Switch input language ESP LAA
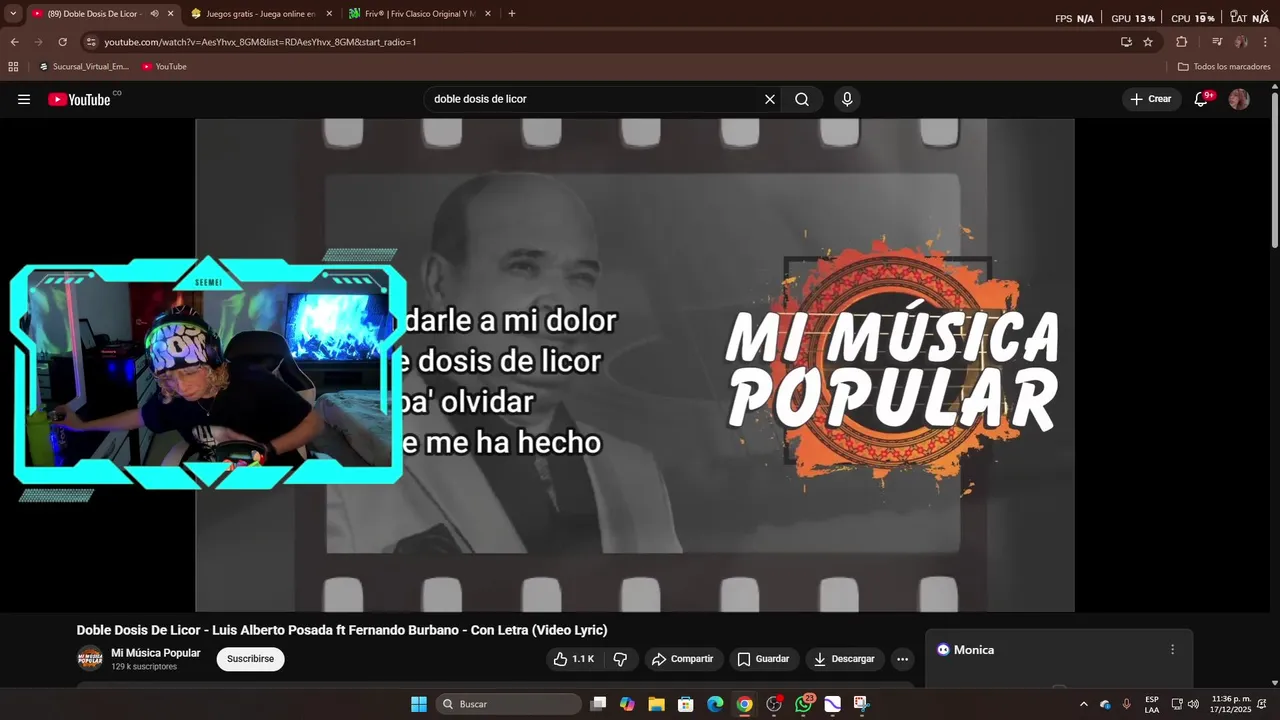Screen dimensions: 1280x720 (x=1152, y=704)
